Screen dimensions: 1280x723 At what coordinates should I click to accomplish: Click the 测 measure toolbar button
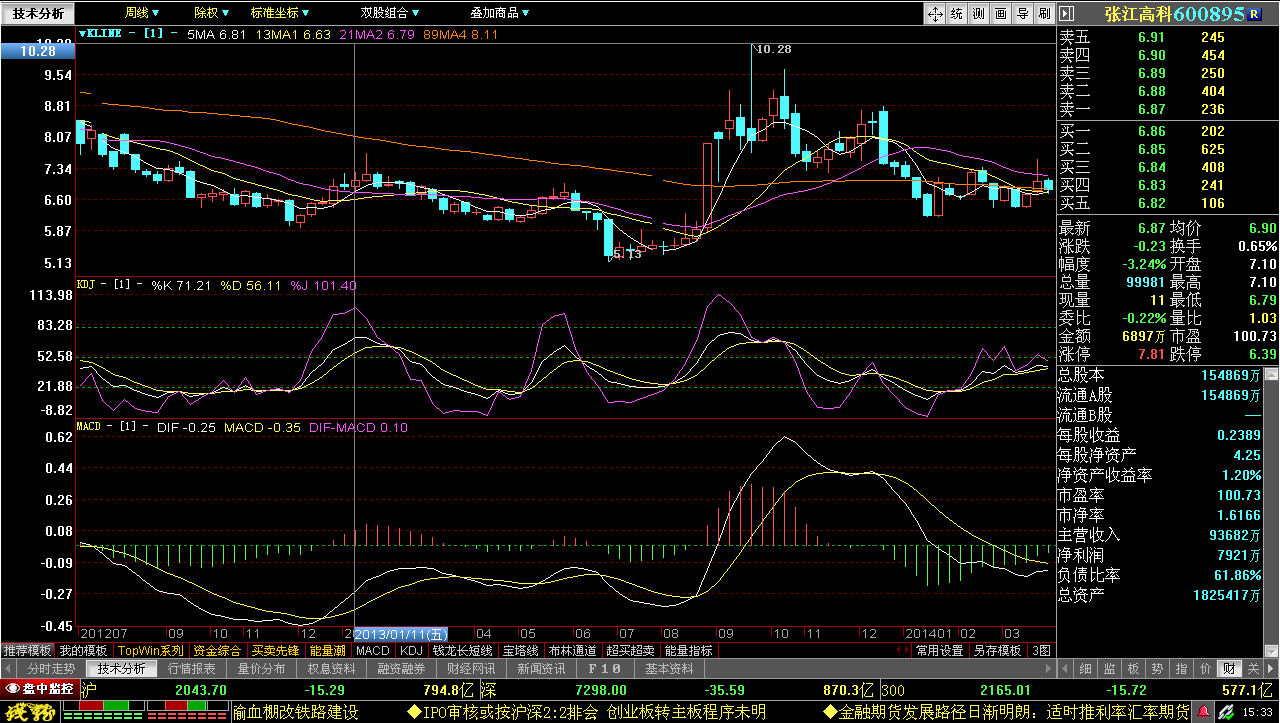click(978, 13)
